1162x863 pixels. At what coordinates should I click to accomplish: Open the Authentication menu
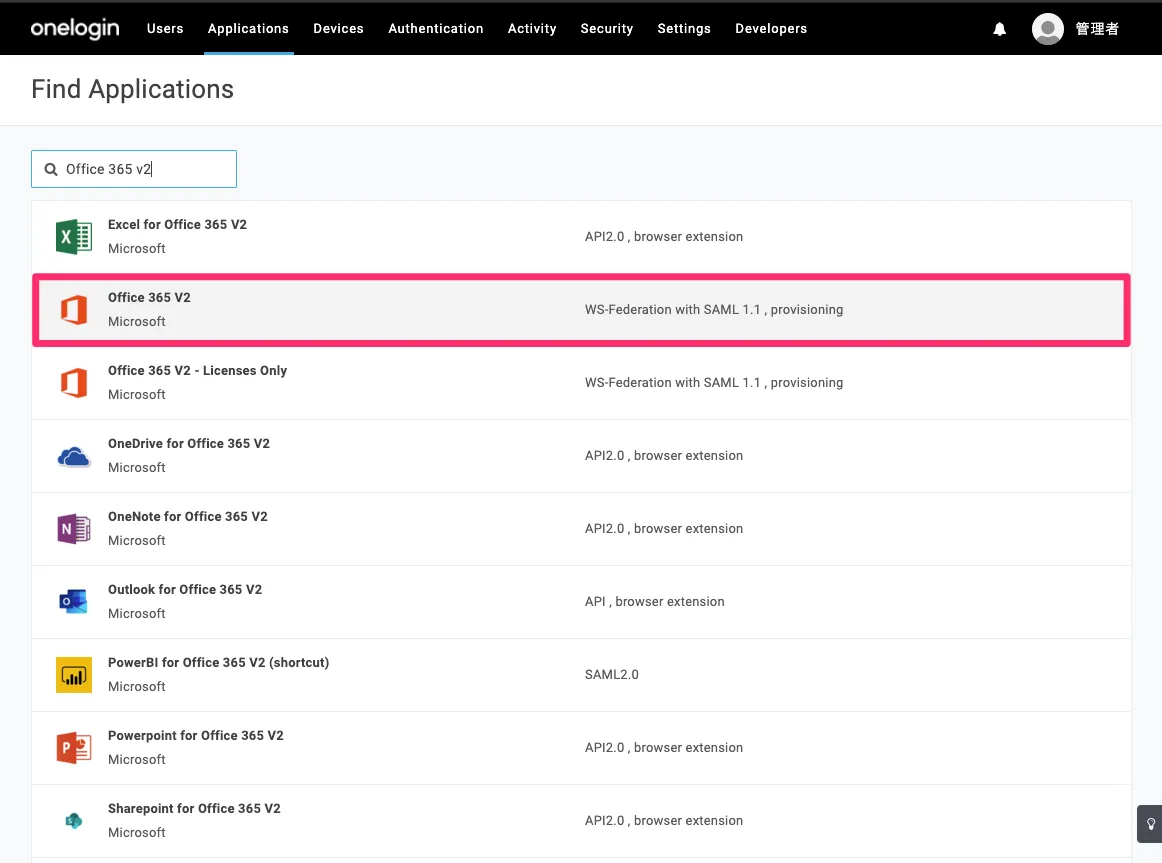(436, 29)
